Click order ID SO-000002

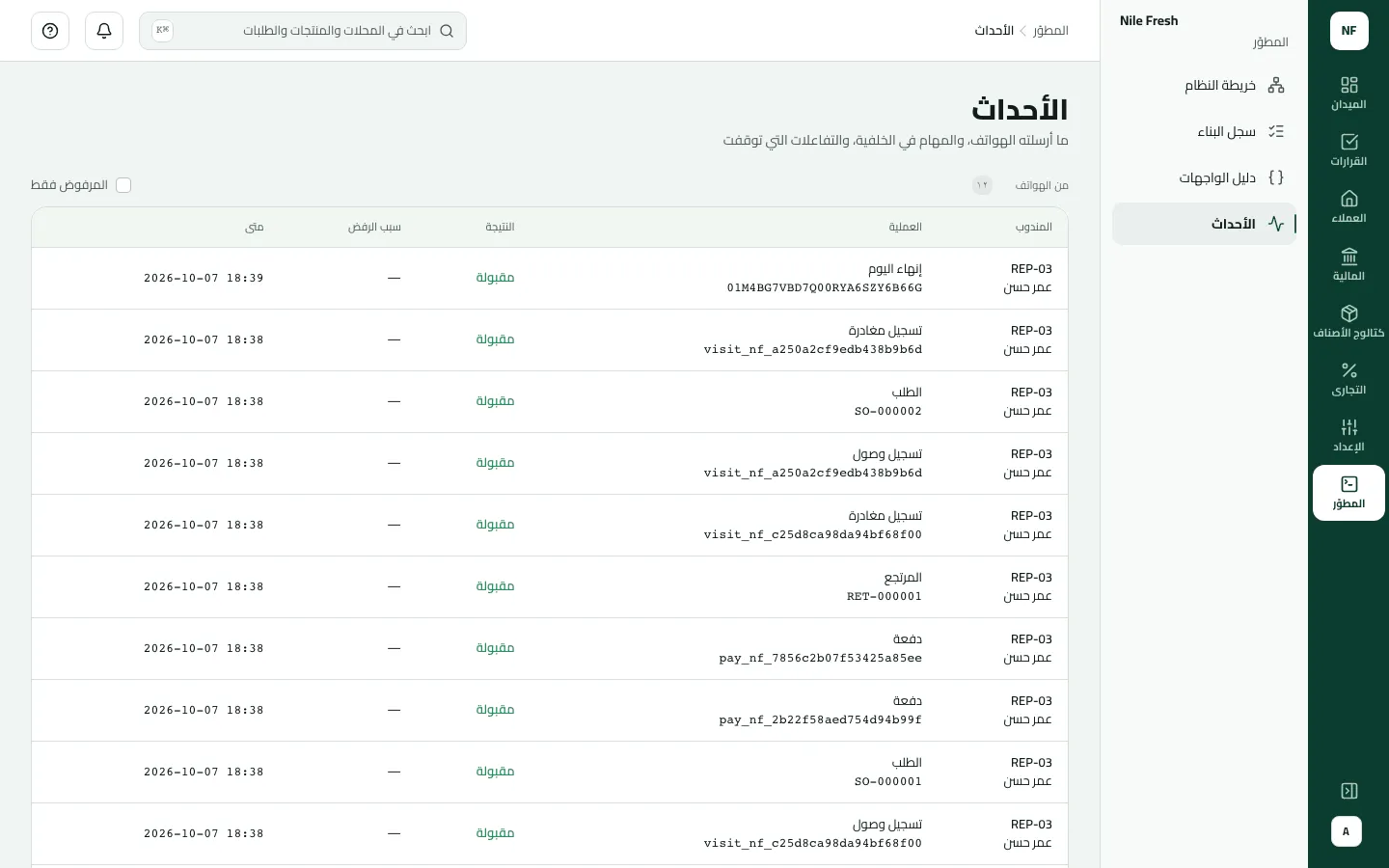[x=888, y=411]
